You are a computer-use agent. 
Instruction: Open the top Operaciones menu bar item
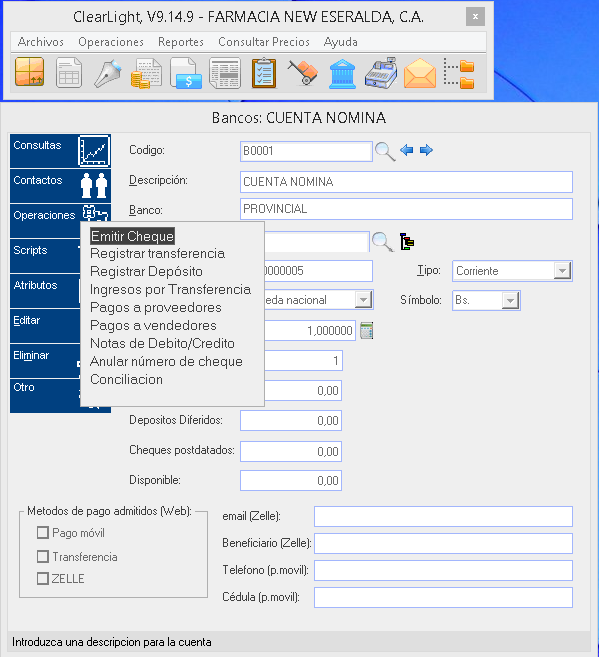111,42
